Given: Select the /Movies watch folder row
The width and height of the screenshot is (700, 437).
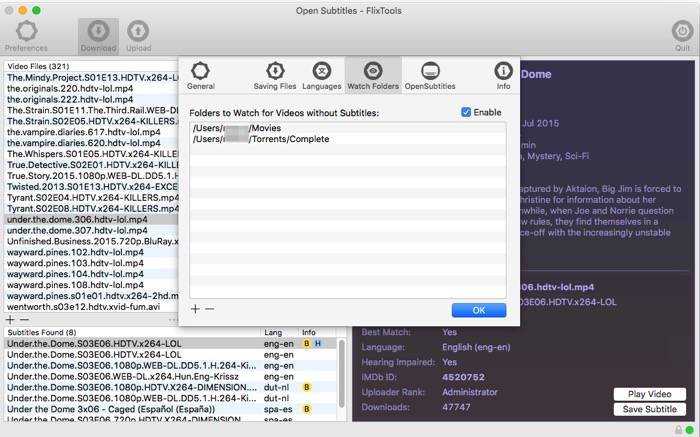Looking at the screenshot, I should [x=348, y=128].
